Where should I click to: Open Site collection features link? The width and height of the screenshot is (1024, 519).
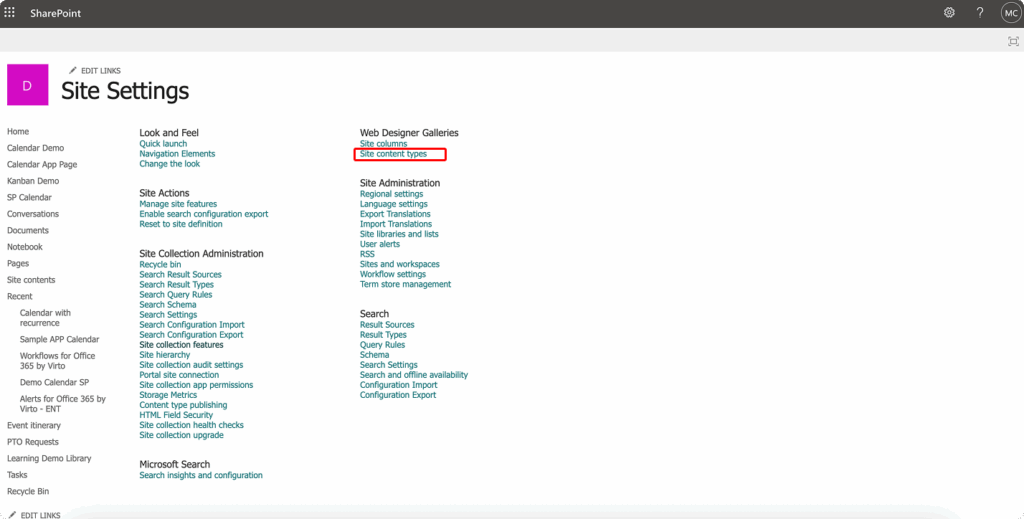point(181,345)
